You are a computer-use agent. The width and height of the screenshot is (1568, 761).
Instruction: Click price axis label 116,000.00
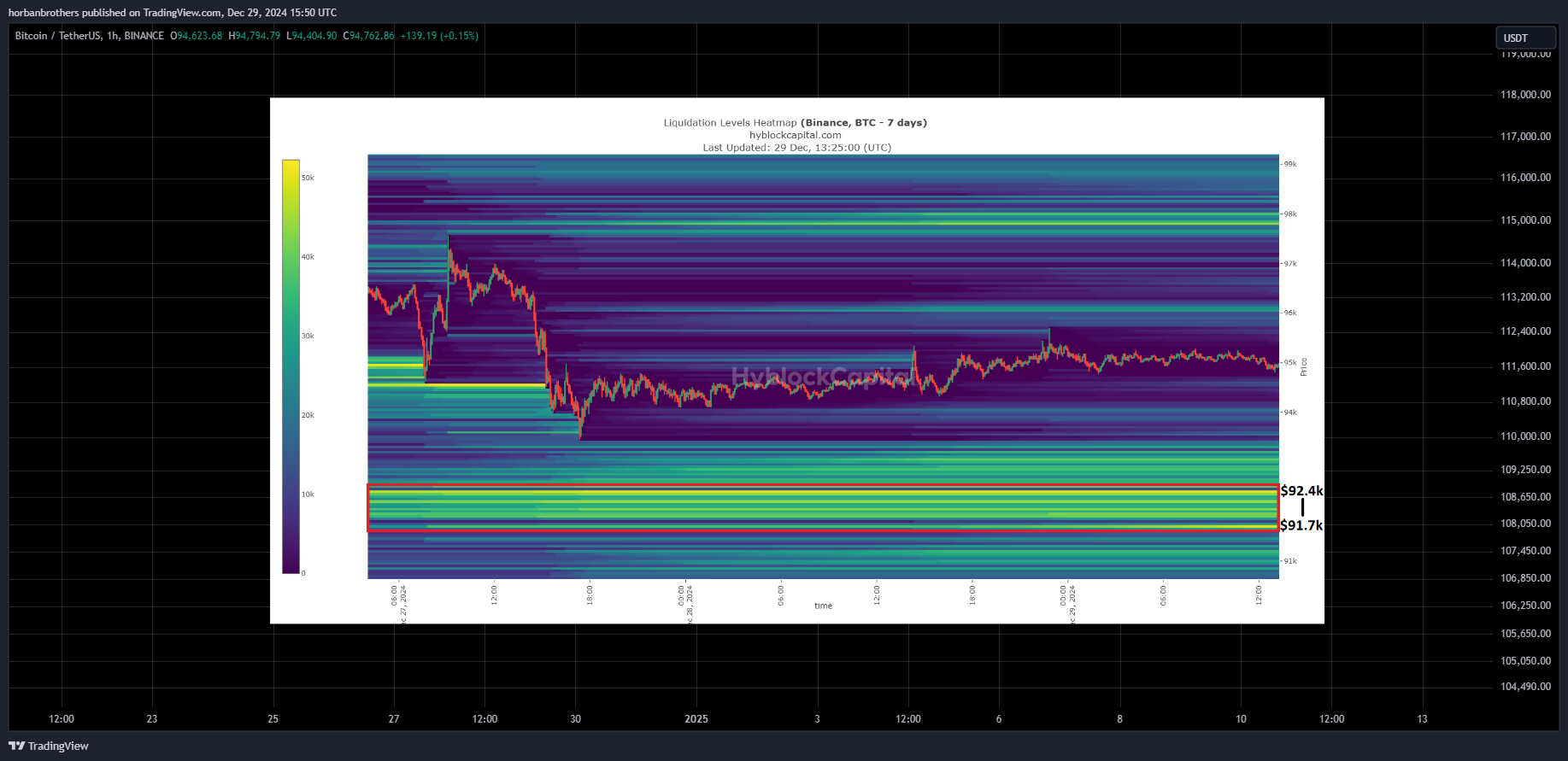click(x=1525, y=178)
